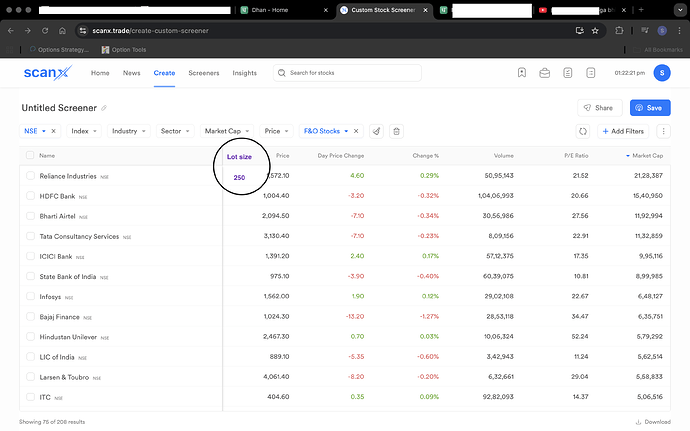The image size is (690, 431).
Task: Open the Option Tools bookmark
Action: (124, 50)
